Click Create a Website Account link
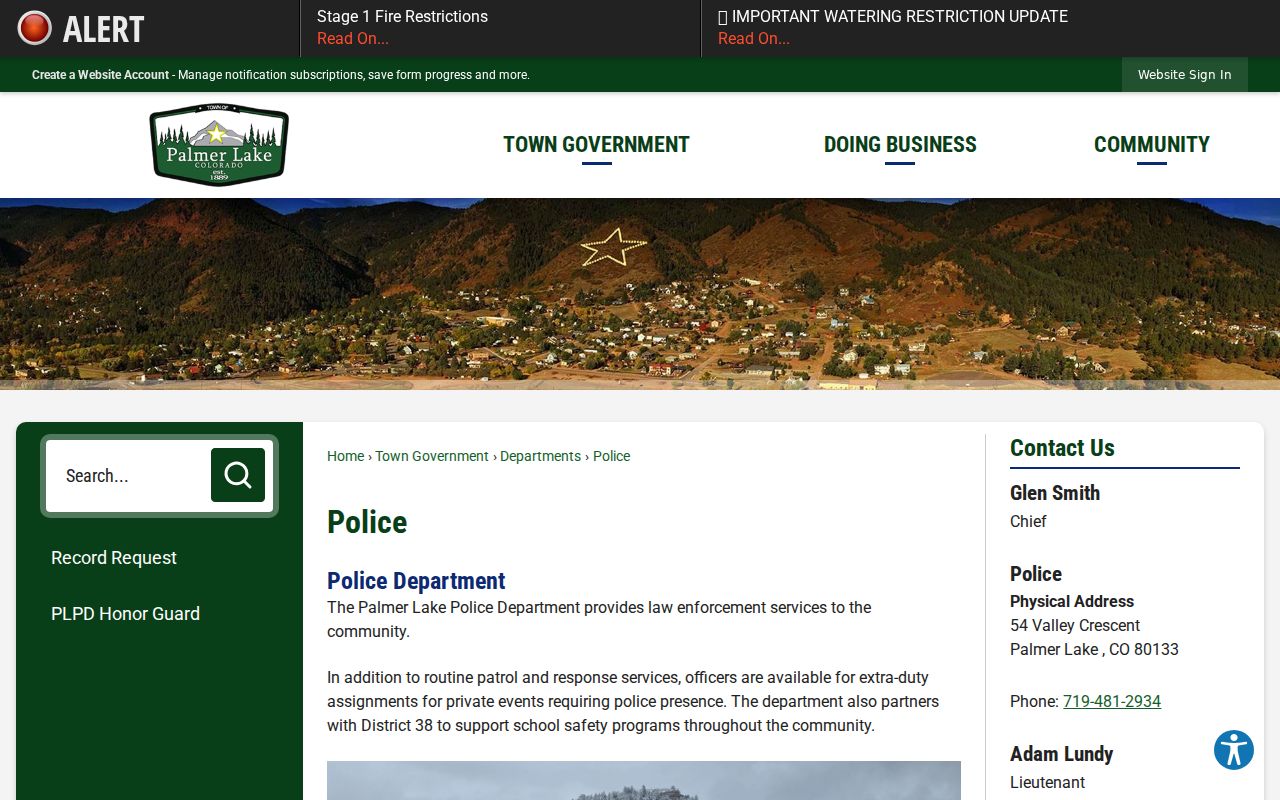The image size is (1280, 800). (100, 75)
